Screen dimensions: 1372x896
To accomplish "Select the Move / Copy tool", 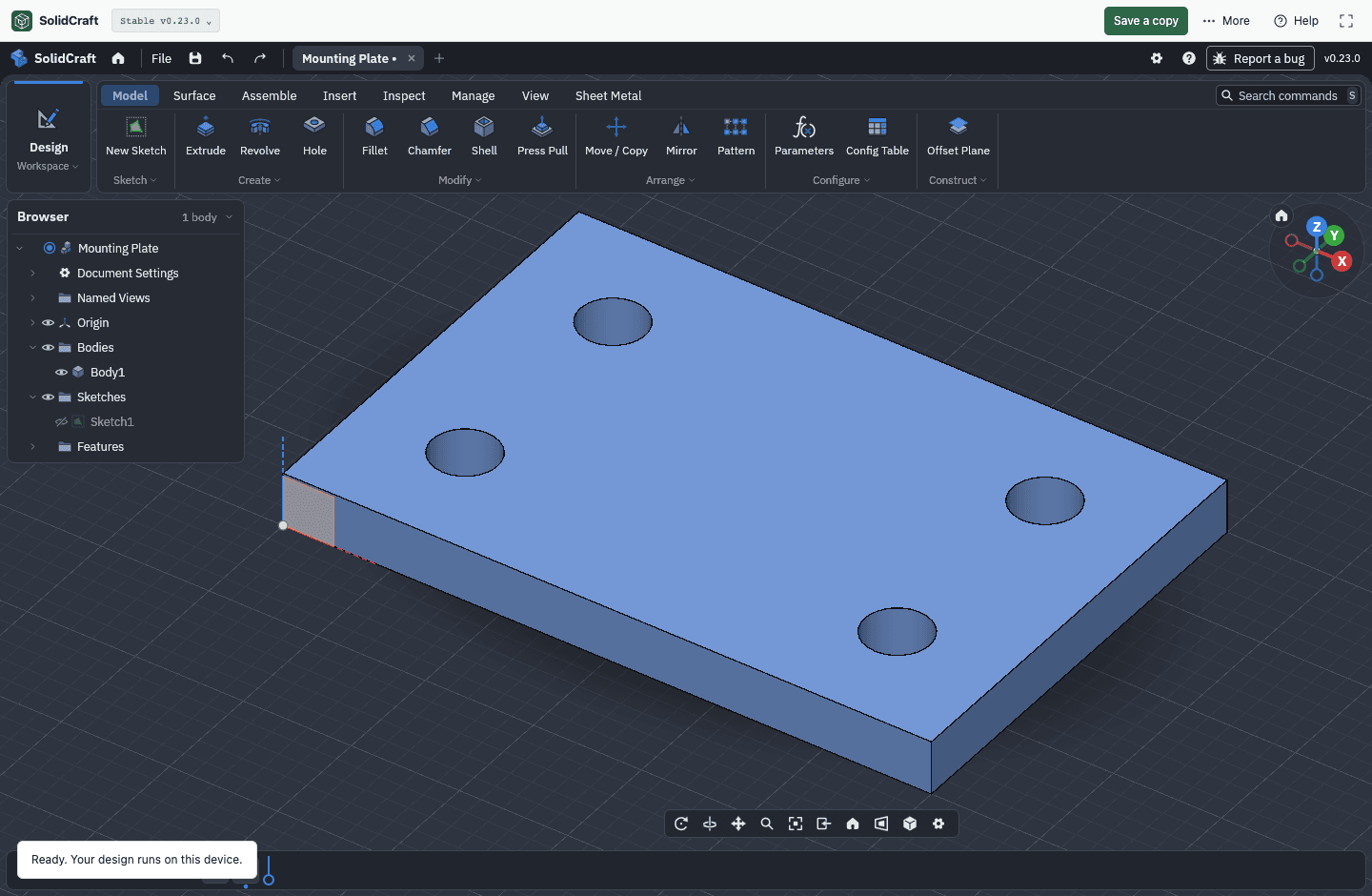I will (616, 136).
